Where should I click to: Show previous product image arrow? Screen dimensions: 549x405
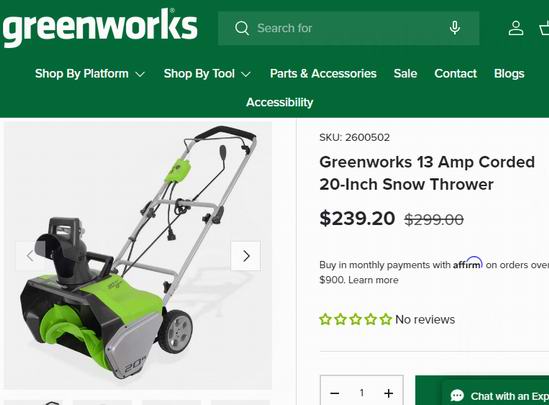click(x=30, y=256)
